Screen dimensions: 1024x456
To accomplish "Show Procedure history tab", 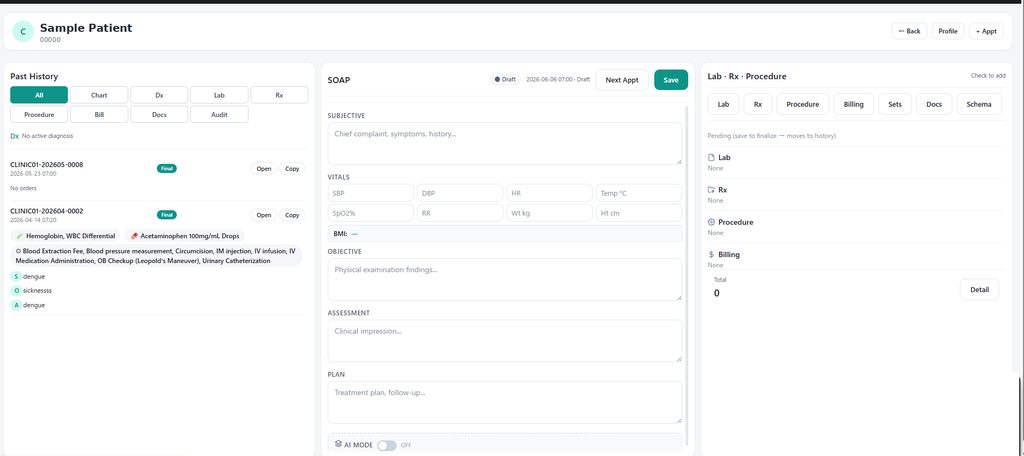I will pos(39,114).
